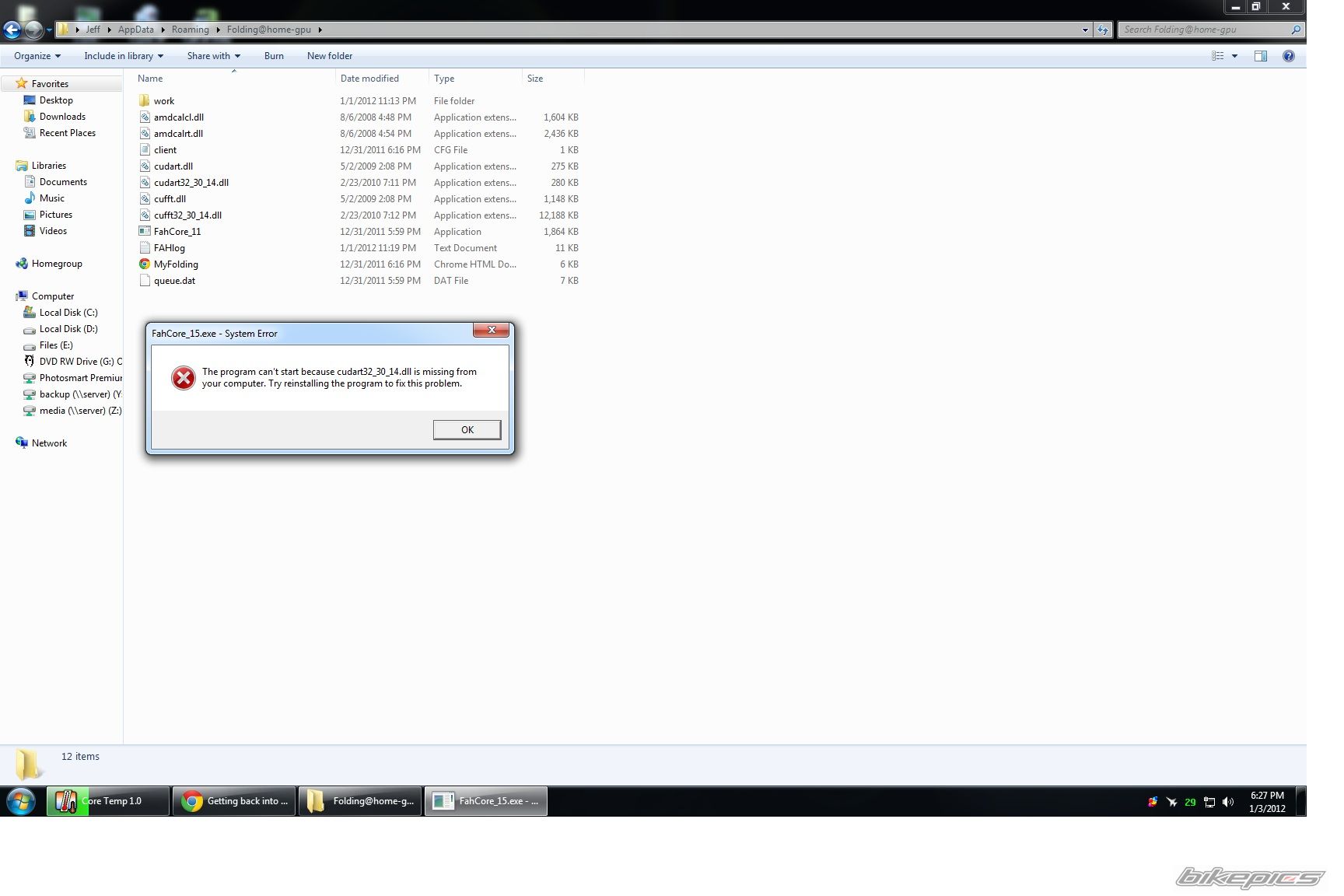Open Local Disk (C:)

point(68,313)
